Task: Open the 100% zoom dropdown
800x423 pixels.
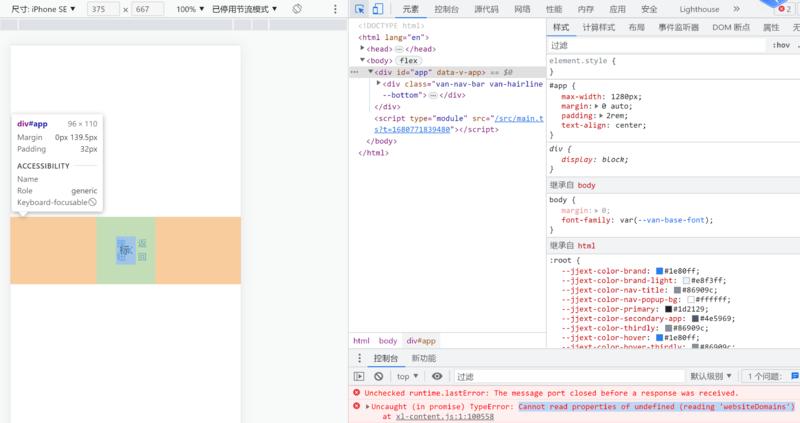Action: coord(190,9)
